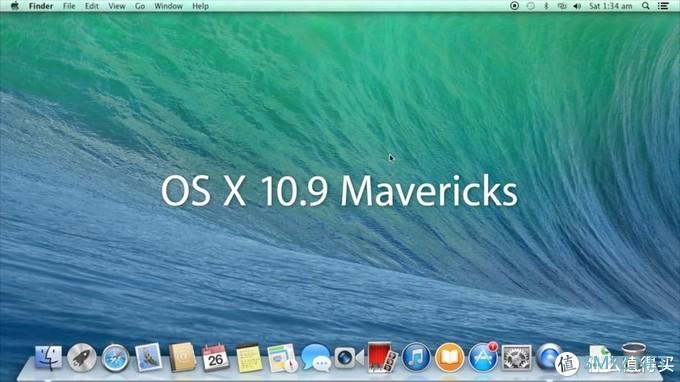The image size is (680, 382).
Task: Open Mail stamp icon in dock
Action: click(x=148, y=358)
